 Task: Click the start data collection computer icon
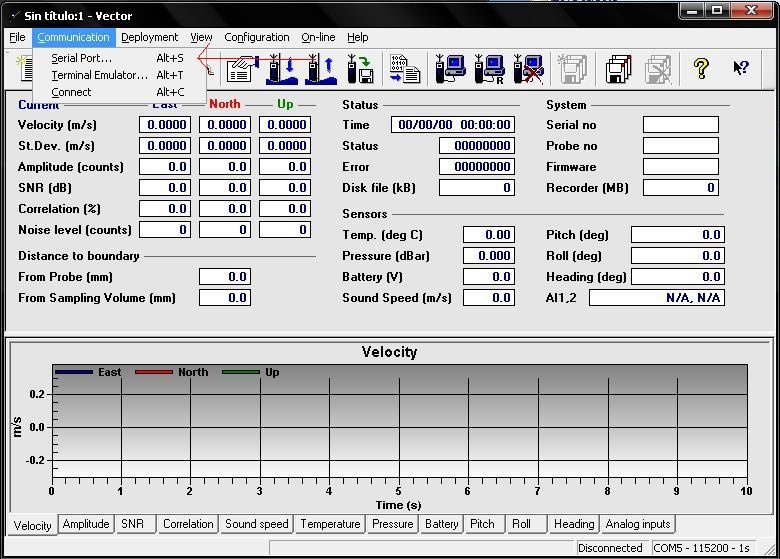[450, 69]
